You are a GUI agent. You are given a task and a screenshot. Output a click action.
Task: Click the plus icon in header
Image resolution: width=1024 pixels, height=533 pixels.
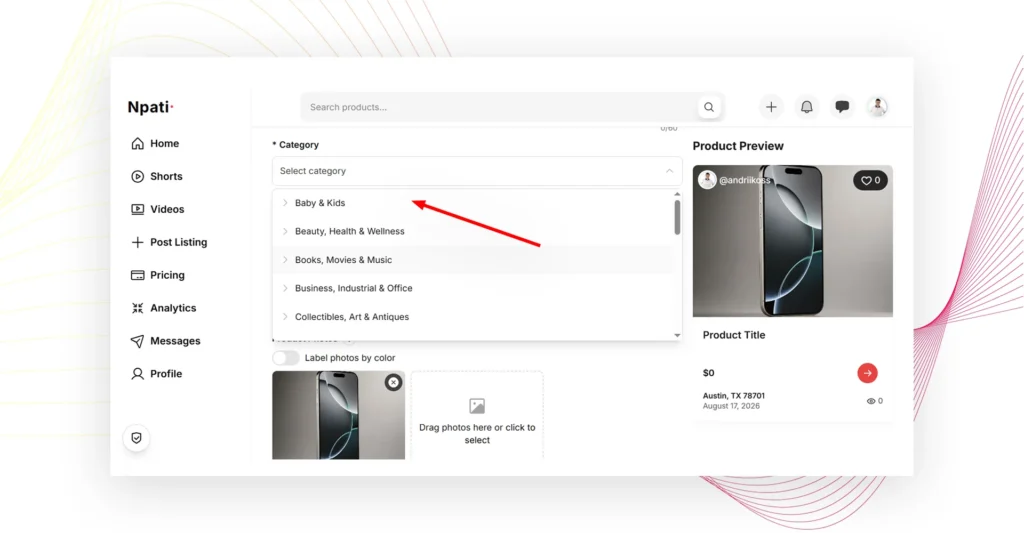click(771, 106)
